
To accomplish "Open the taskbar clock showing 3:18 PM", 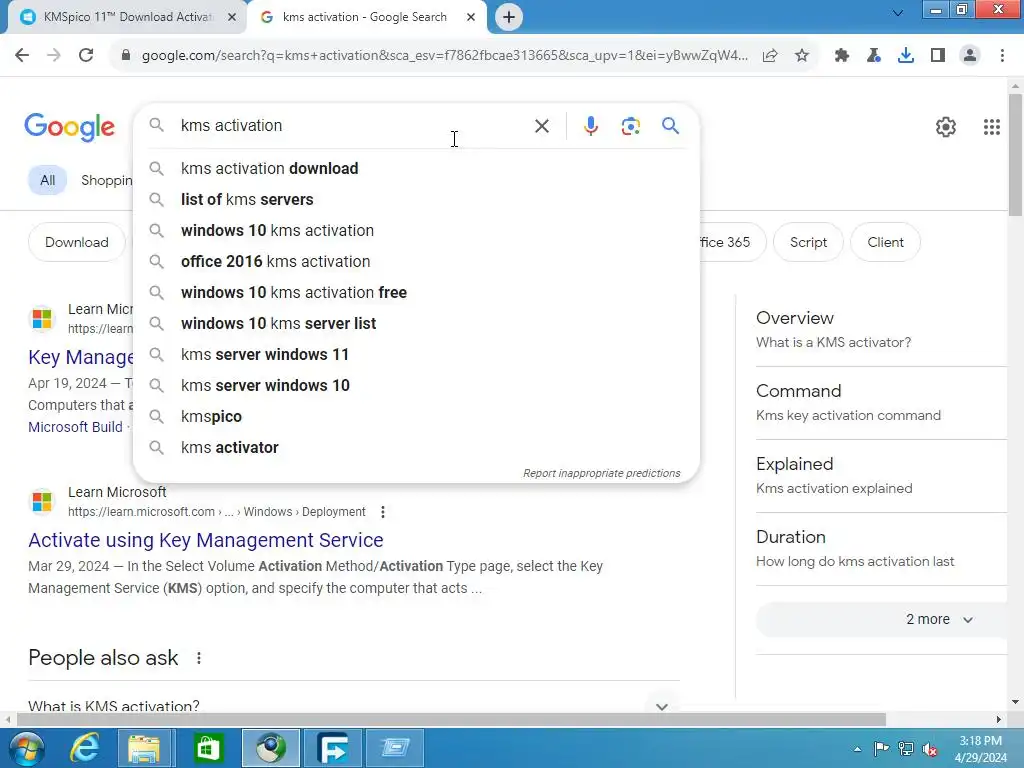I will coord(981,749).
